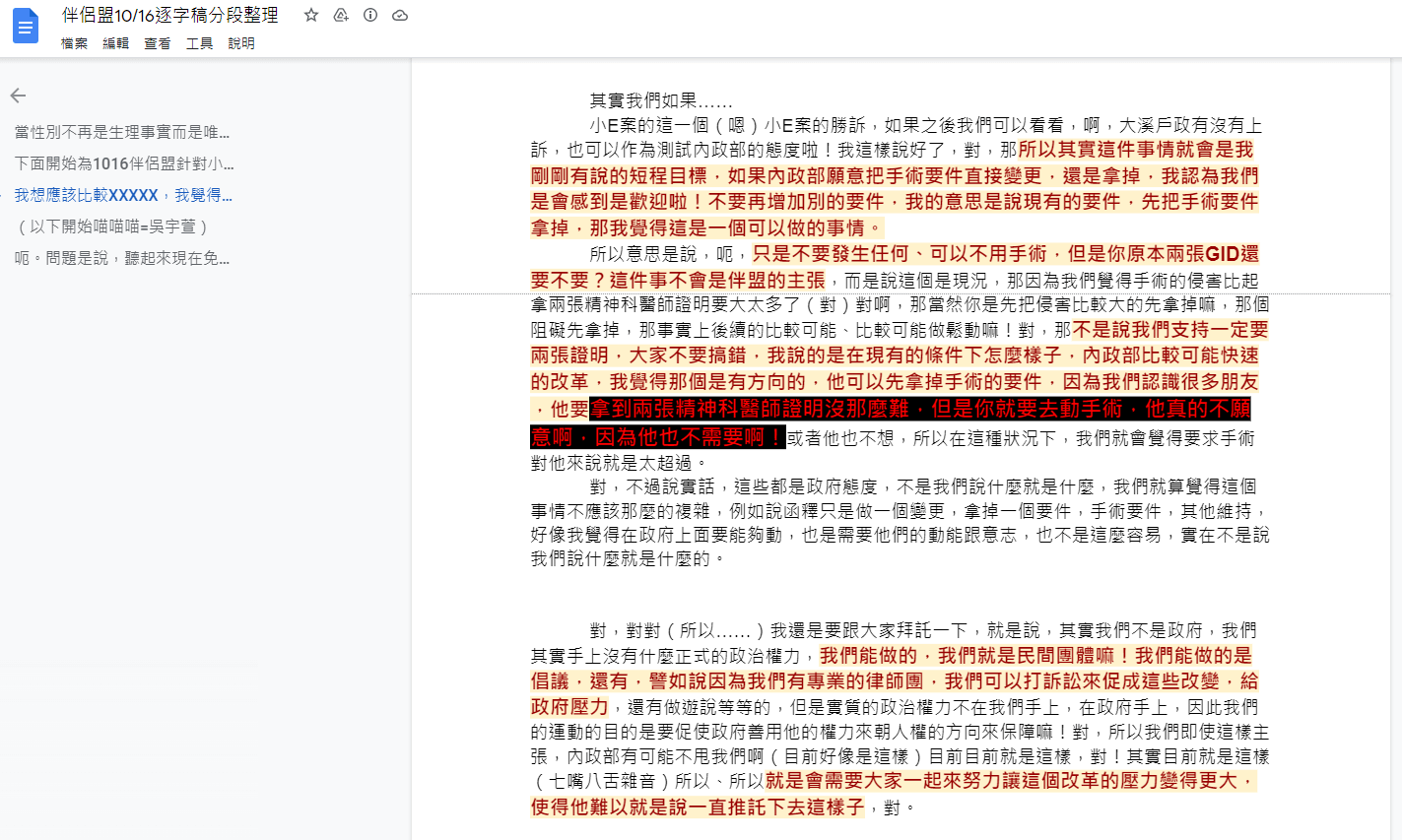Jump to outline heading 當性別不再是生理事實而是唯...

[122, 132]
